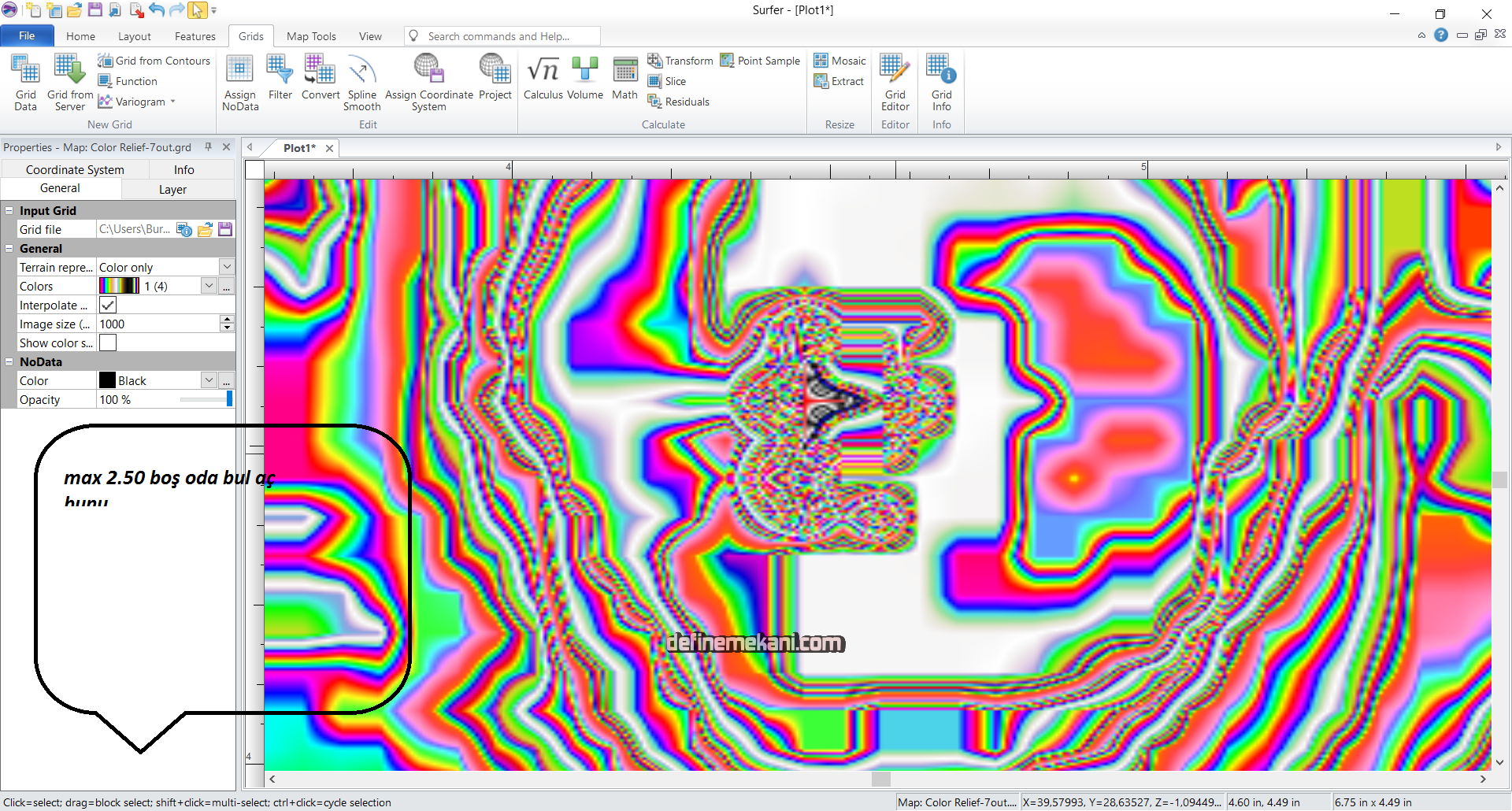This screenshot has height=811, width=1512.
Task: Collapse the Input Grid section
Action: [9, 211]
